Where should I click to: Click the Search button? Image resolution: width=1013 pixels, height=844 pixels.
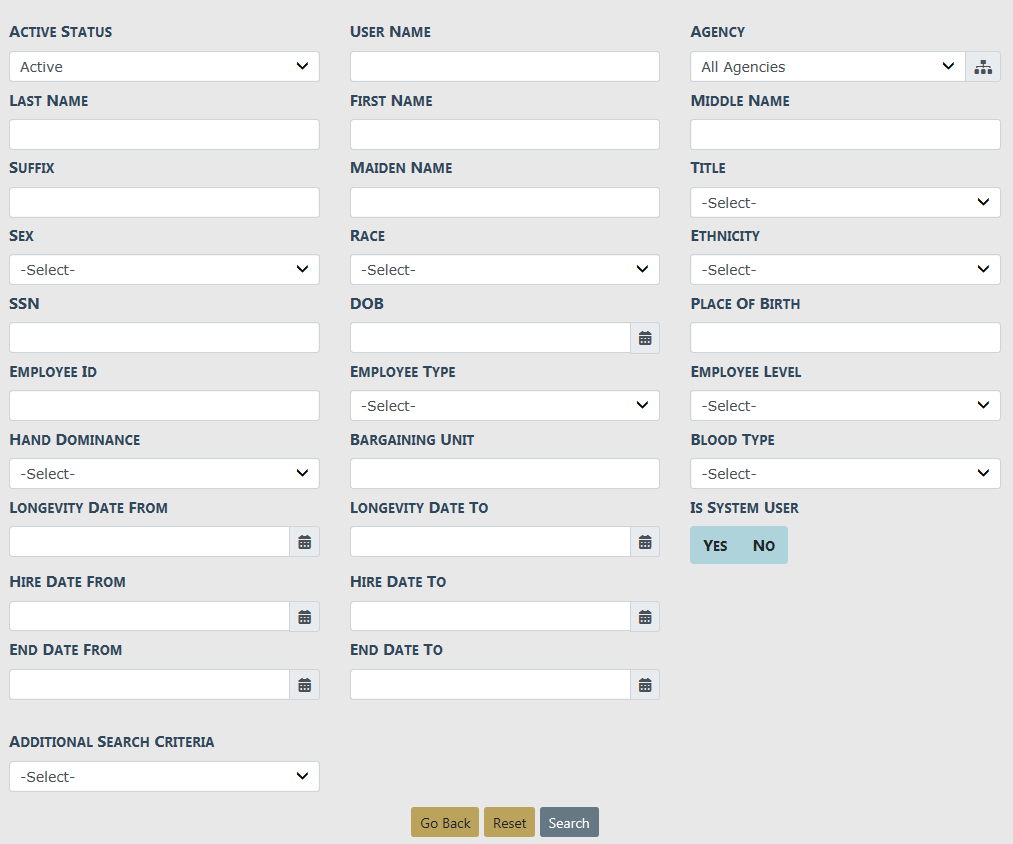569,823
